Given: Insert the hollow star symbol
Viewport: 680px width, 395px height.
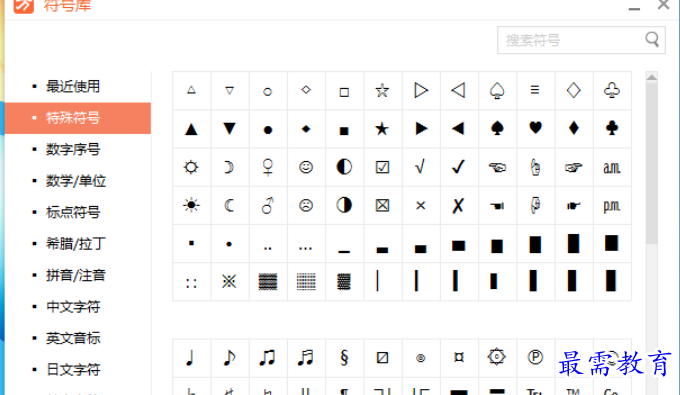Looking at the screenshot, I should [382, 91].
